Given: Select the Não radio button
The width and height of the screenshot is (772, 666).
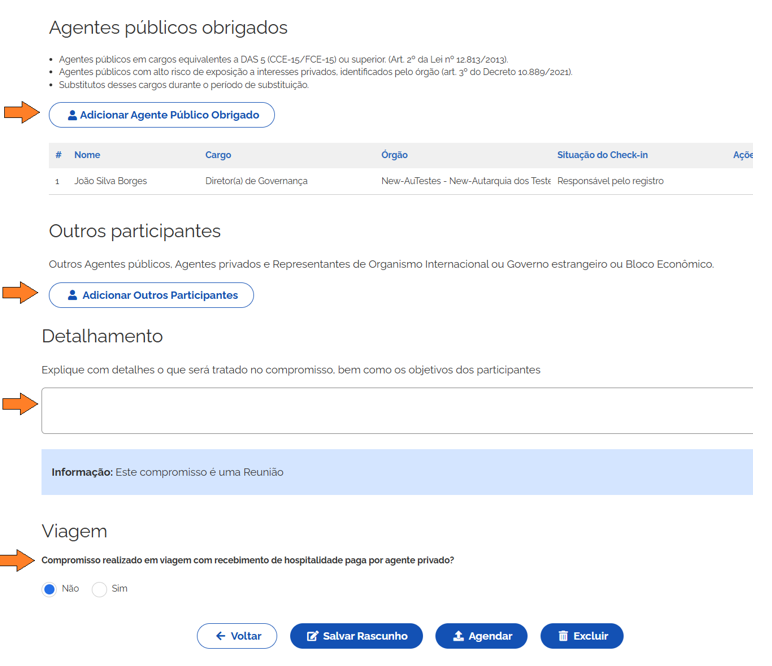Looking at the screenshot, I should [x=49, y=589].
